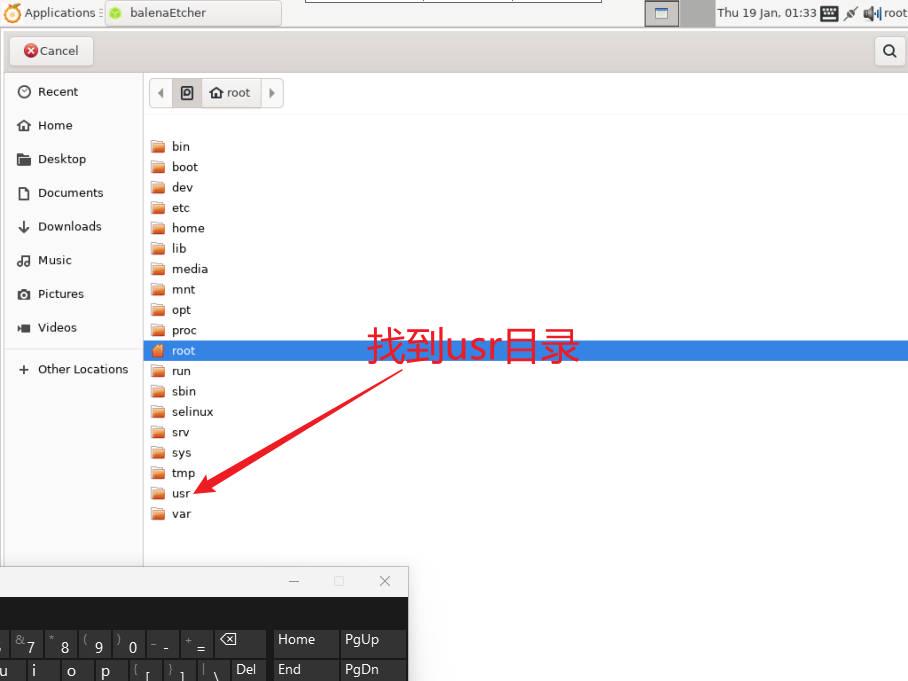
Task: Click the balenaEtcher taskbar button
Action: pos(193,13)
